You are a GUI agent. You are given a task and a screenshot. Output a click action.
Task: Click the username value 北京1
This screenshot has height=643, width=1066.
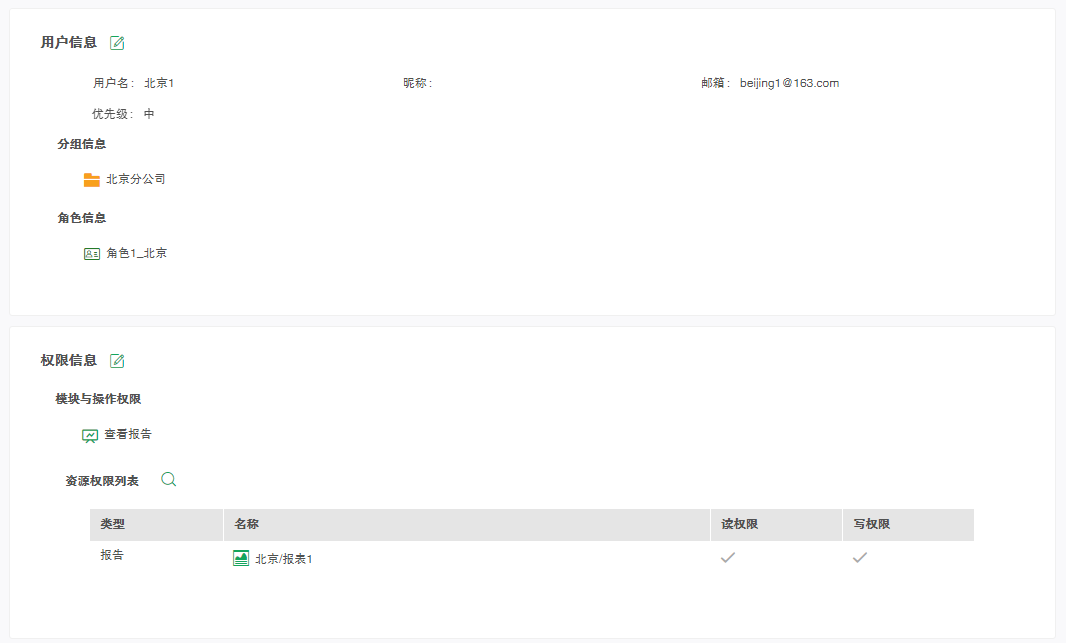(159, 83)
